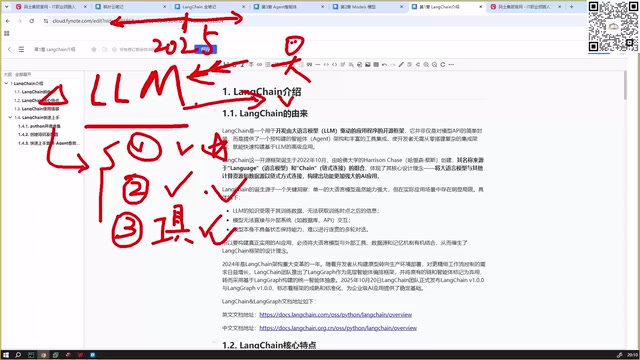Image resolution: width=640 pixels, height=360 pixels.
Task: Click the more options ellipsis in toolbar
Action: [x=451, y=64]
